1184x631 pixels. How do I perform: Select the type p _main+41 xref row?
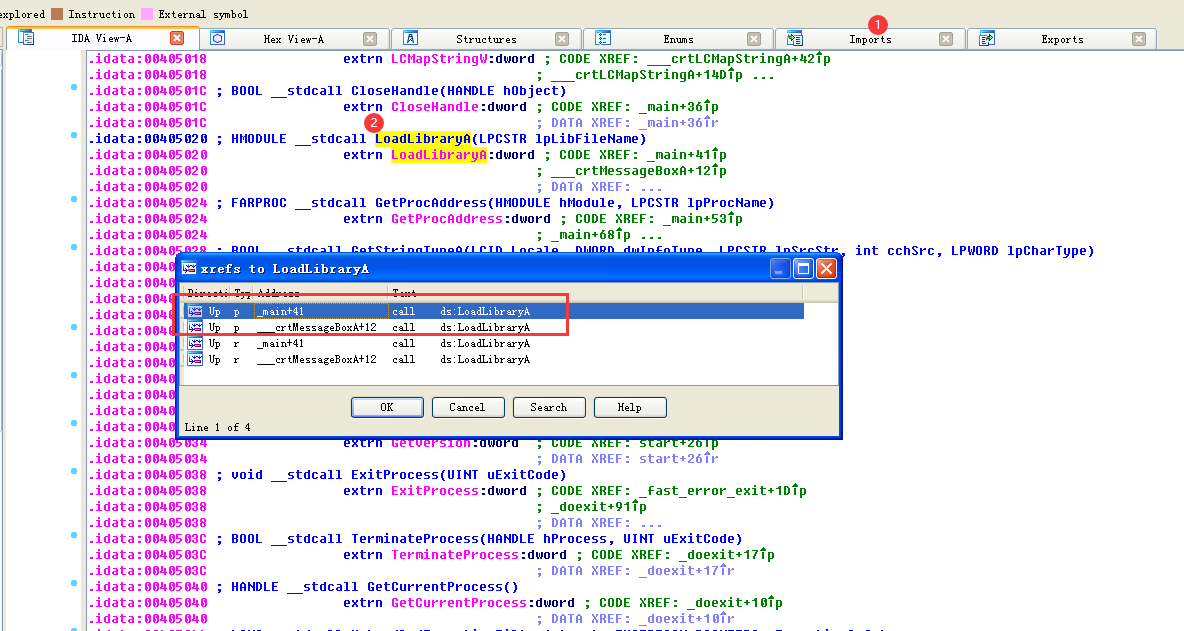[x=494, y=311]
